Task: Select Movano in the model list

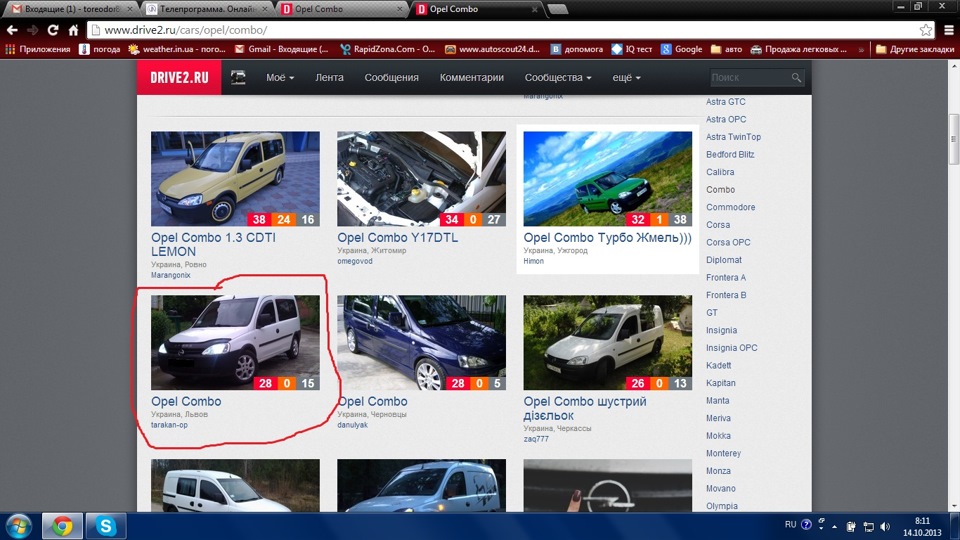Action: coord(721,489)
